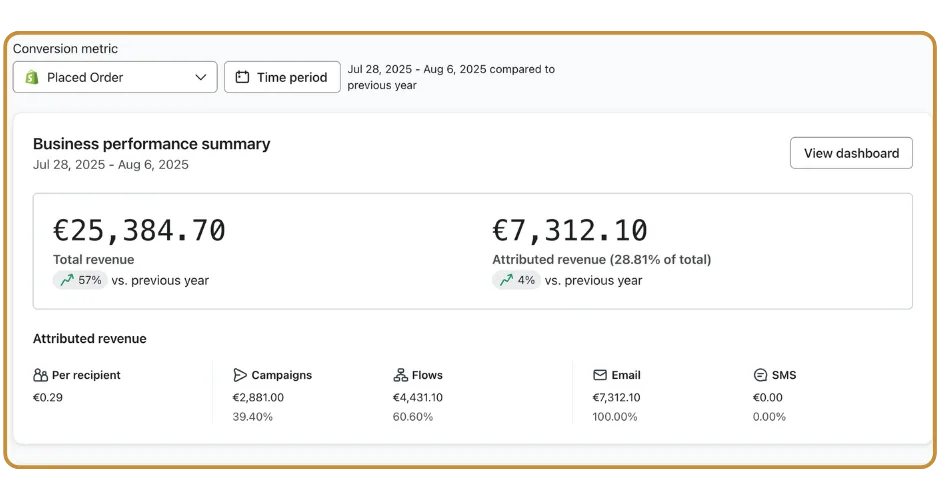The image size is (940, 500).
Task: Open the Placed Order conversion metric dropdown
Action: [115, 77]
